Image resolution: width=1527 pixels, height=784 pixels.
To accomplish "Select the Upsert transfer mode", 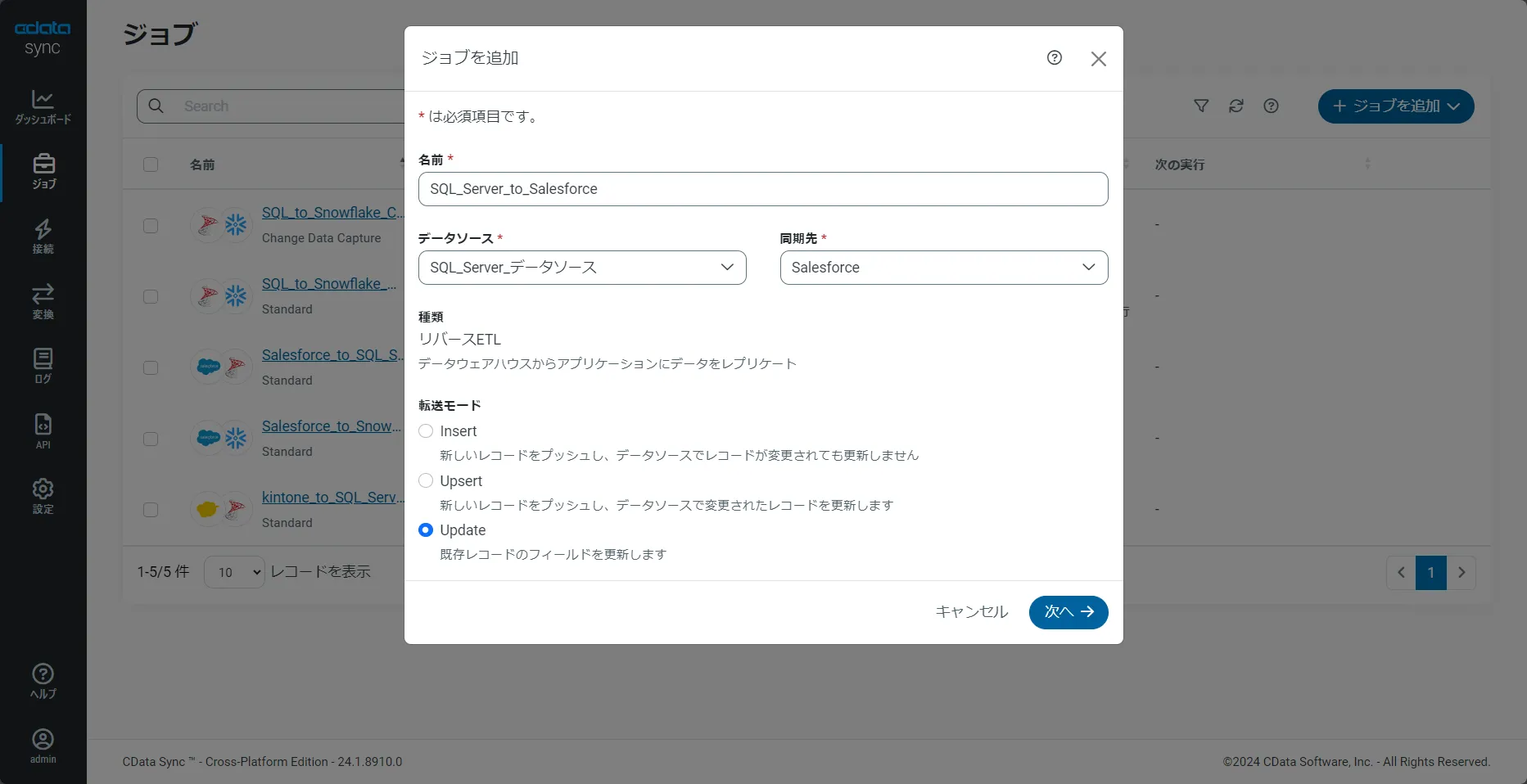I will 425,481.
